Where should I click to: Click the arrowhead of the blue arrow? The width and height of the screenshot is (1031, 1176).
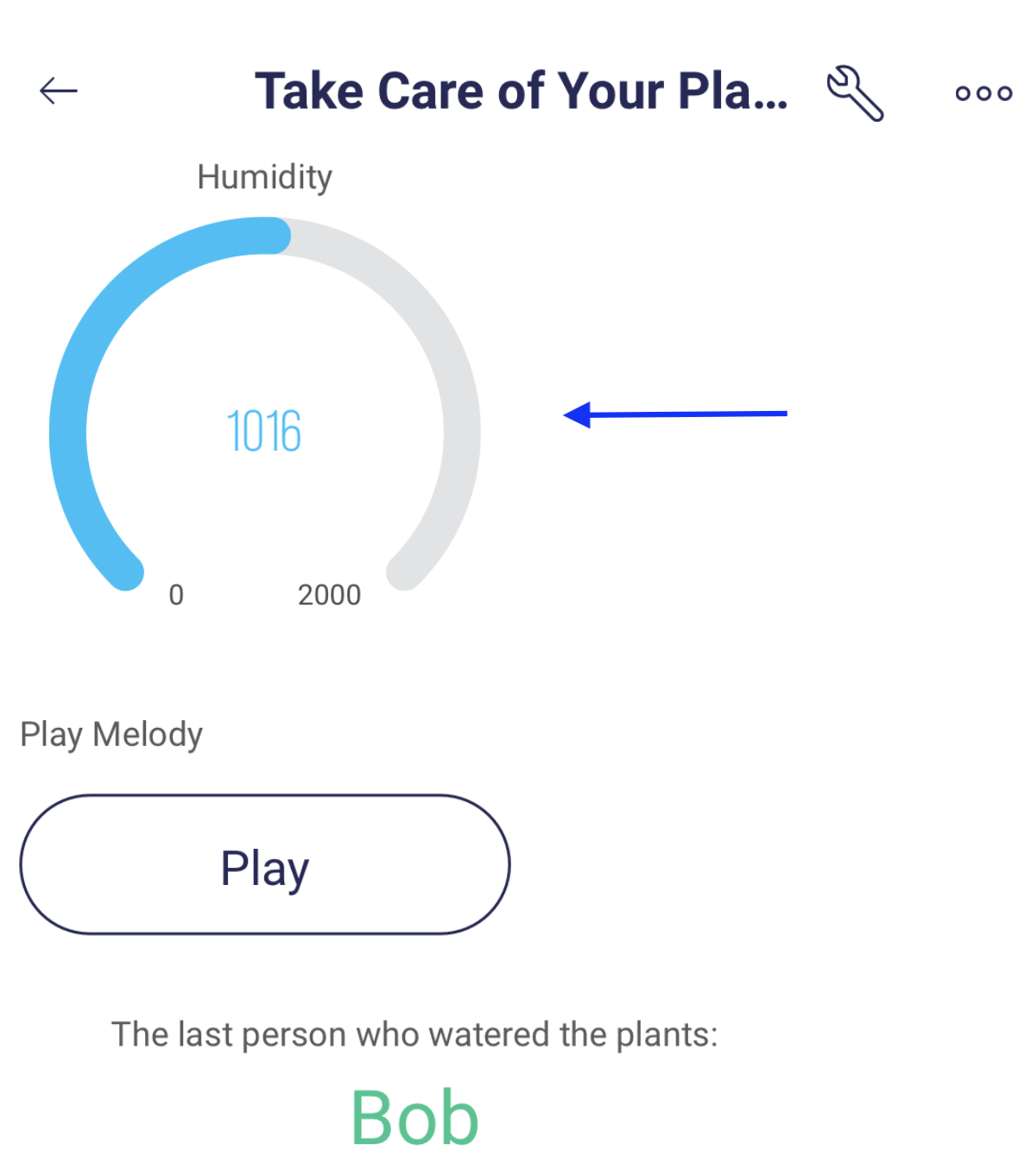tap(577, 415)
